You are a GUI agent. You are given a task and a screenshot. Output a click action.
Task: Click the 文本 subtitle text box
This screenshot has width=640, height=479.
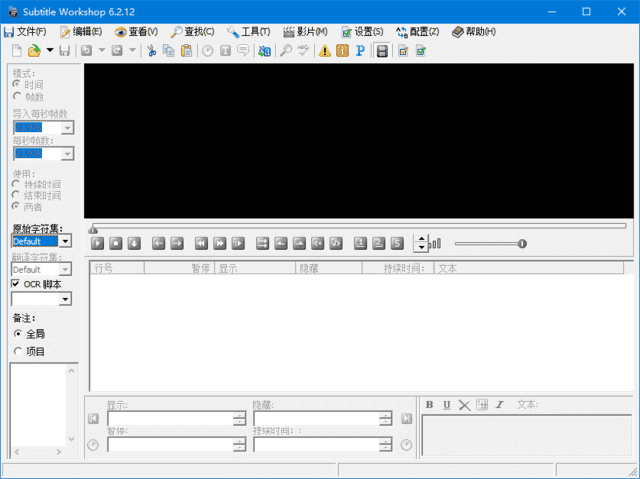tap(527, 435)
